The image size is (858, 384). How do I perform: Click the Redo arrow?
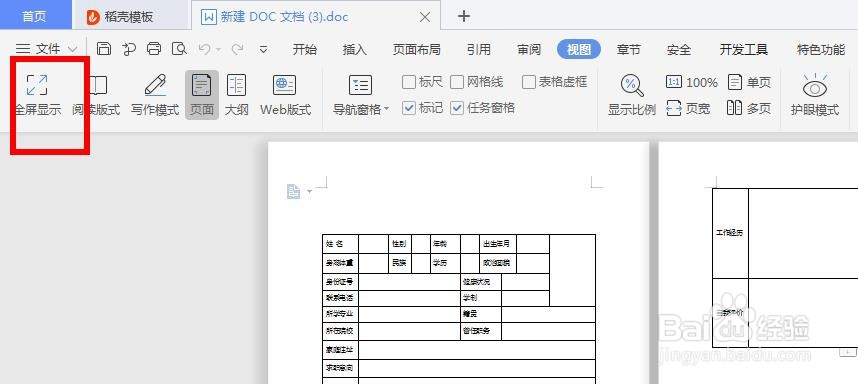tap(237, 49)
